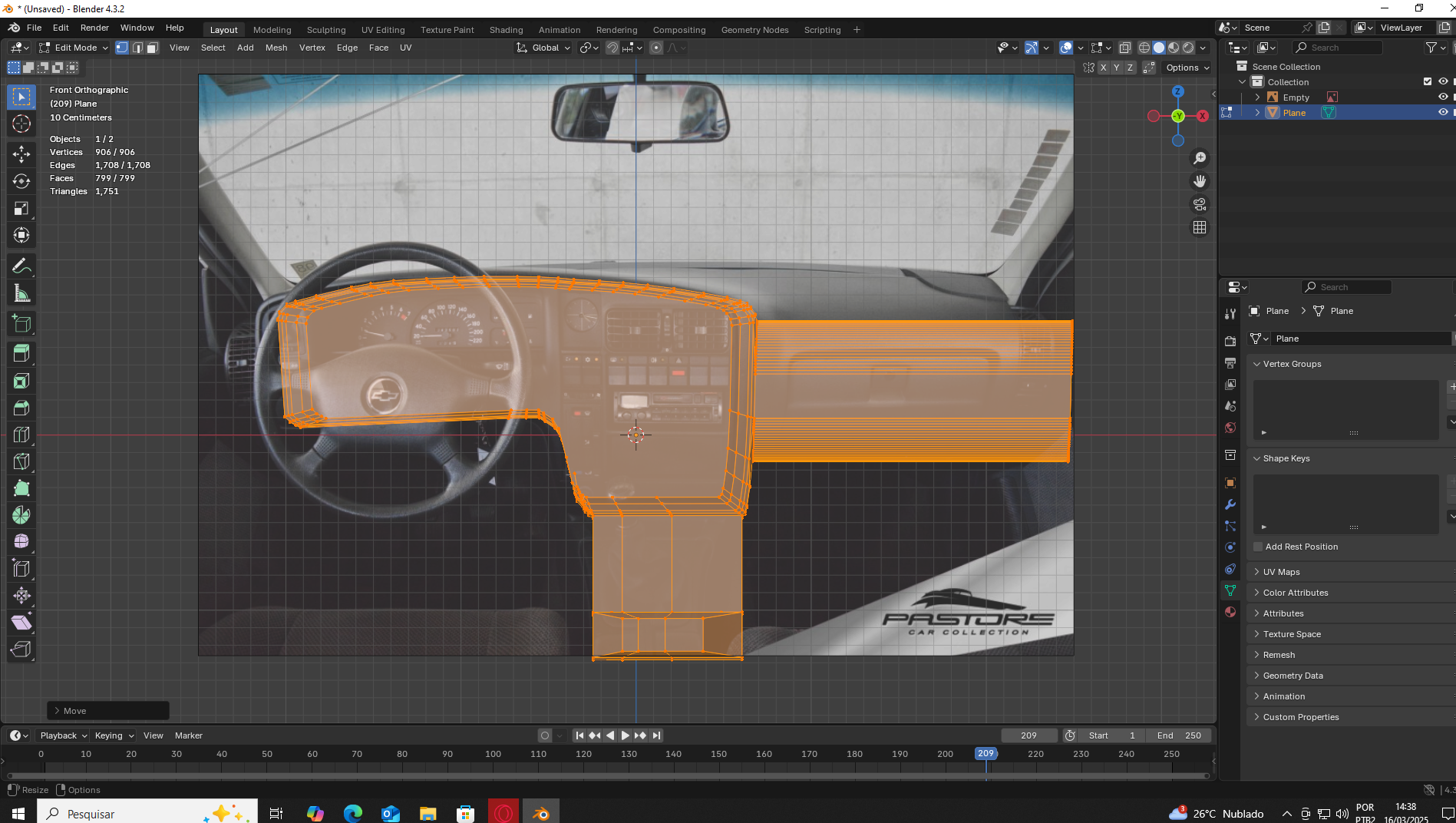Open Modifiers wrench properties tab
This screenshot has height=823, width=1456.
[1230, 504]
